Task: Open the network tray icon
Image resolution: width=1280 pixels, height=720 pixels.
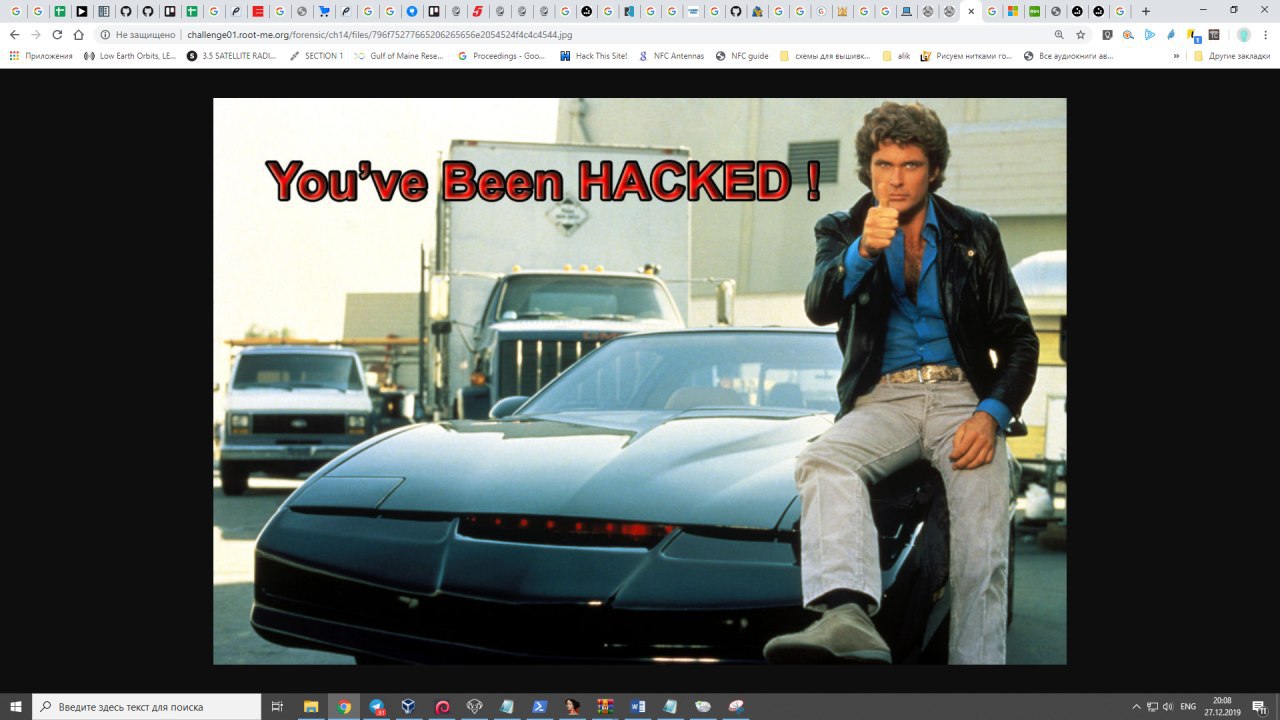Action: [1152, 707]
